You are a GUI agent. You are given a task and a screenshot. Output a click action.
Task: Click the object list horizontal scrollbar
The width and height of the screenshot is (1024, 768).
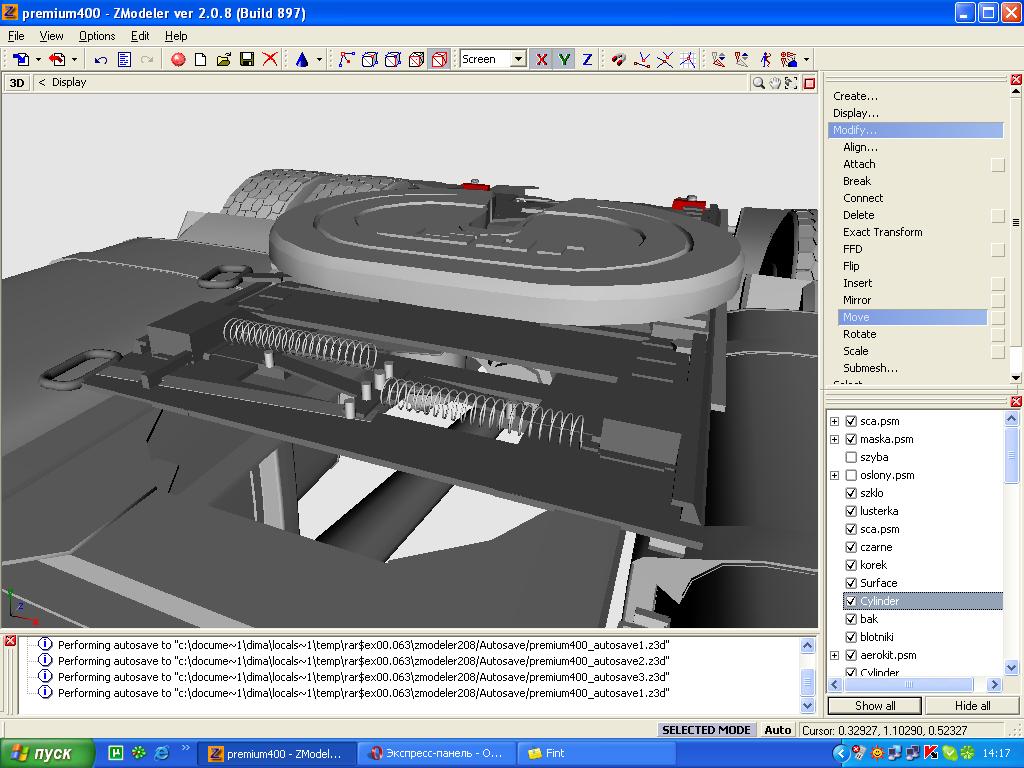(x=910, y=685)
